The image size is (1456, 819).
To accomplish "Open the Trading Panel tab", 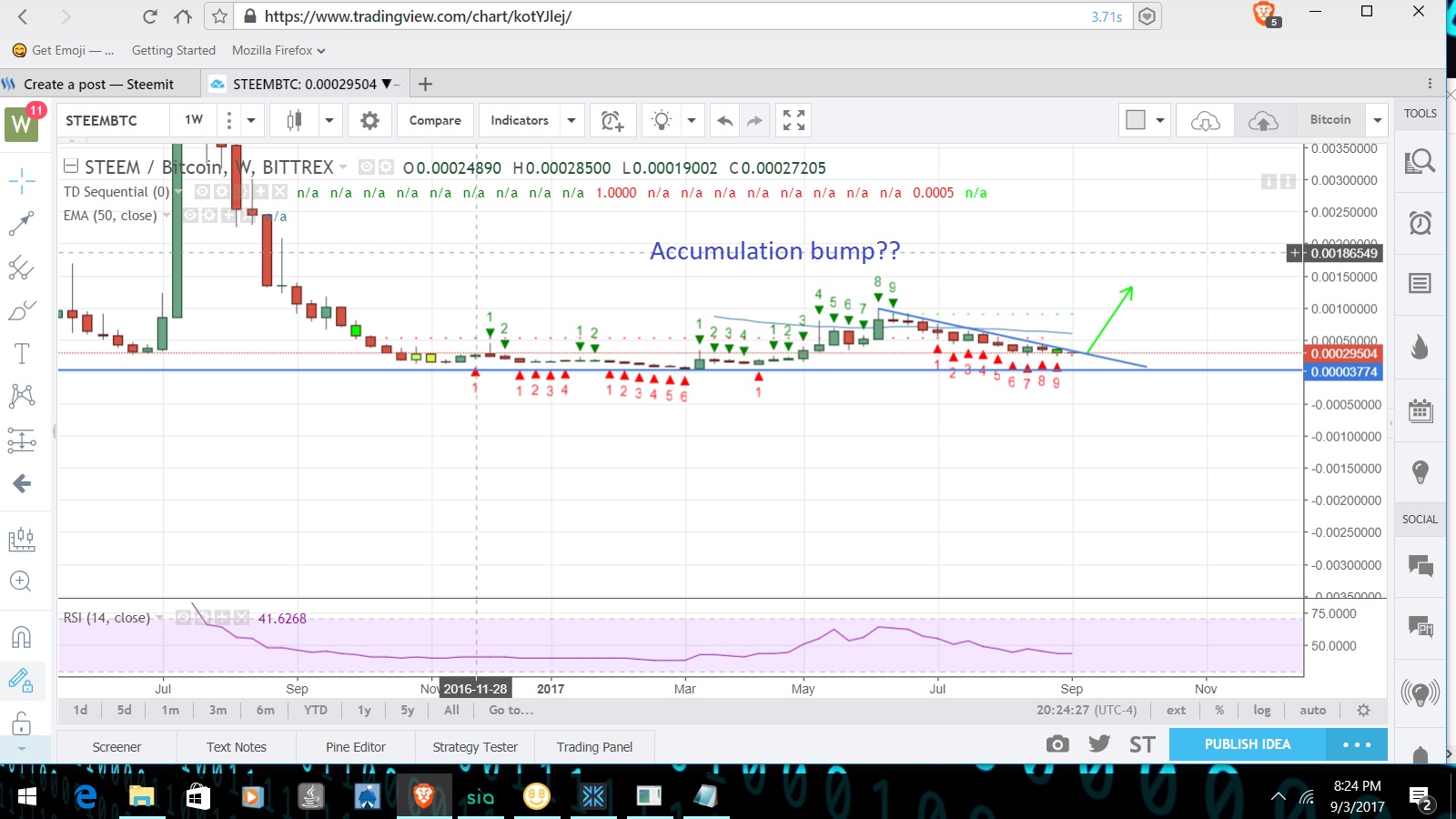I will coord(594,747).
